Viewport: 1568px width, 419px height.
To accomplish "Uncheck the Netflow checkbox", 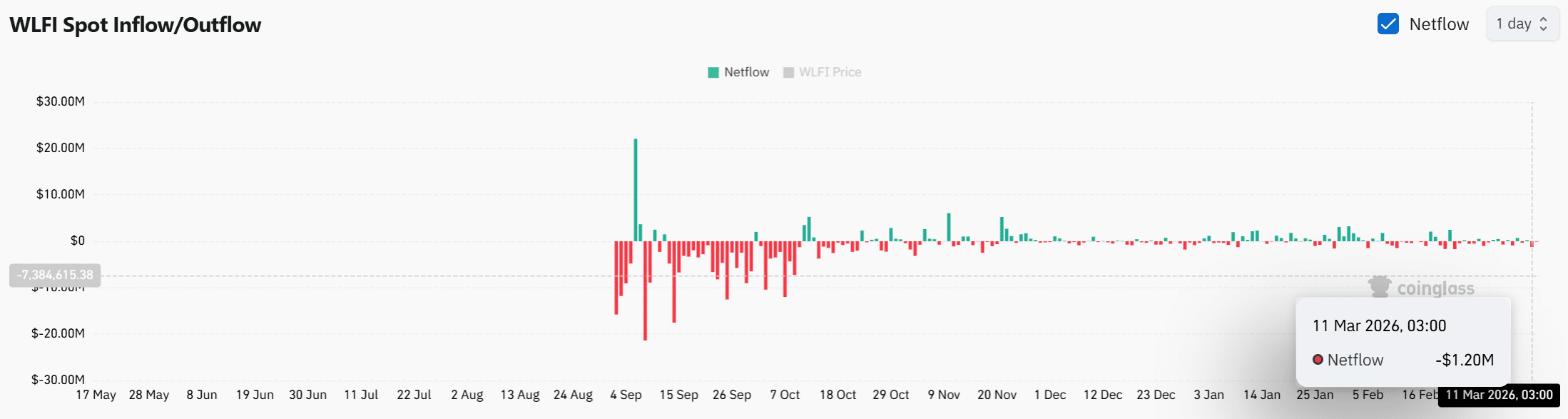I will coord(1388,24).
